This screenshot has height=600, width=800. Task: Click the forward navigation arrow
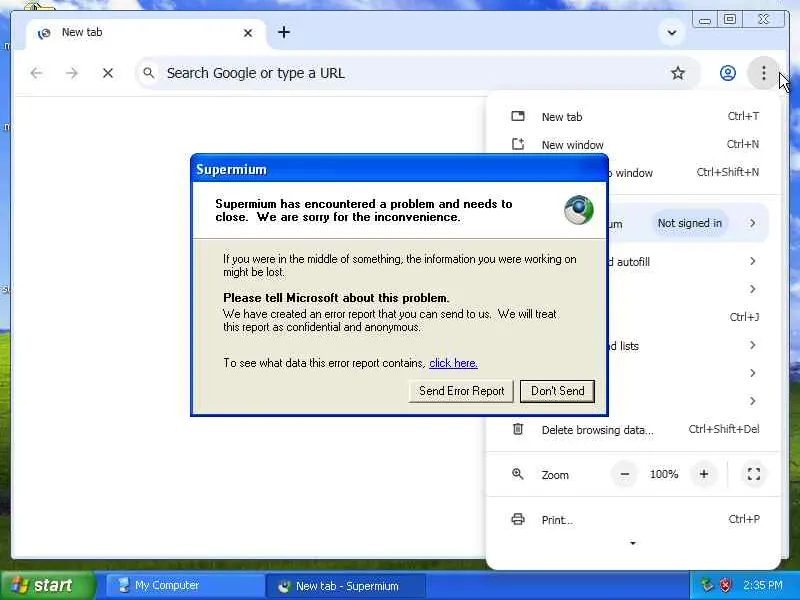tap(72, 73)
